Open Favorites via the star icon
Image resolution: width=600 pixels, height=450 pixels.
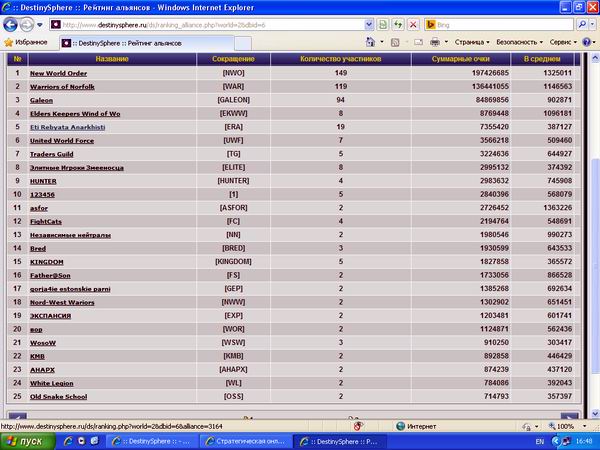coord(9,43)
